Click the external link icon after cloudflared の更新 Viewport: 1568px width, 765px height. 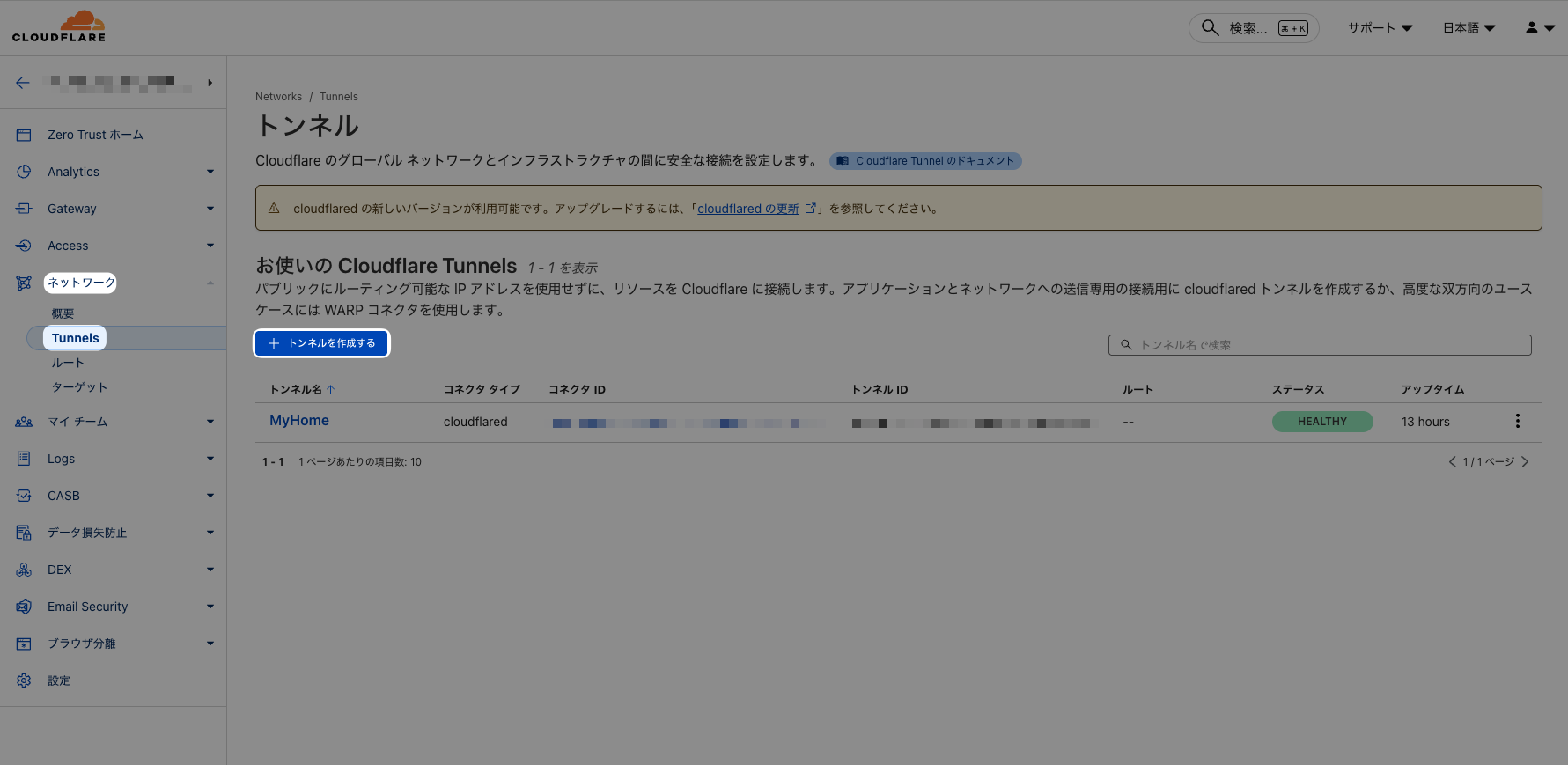[811, 209]
